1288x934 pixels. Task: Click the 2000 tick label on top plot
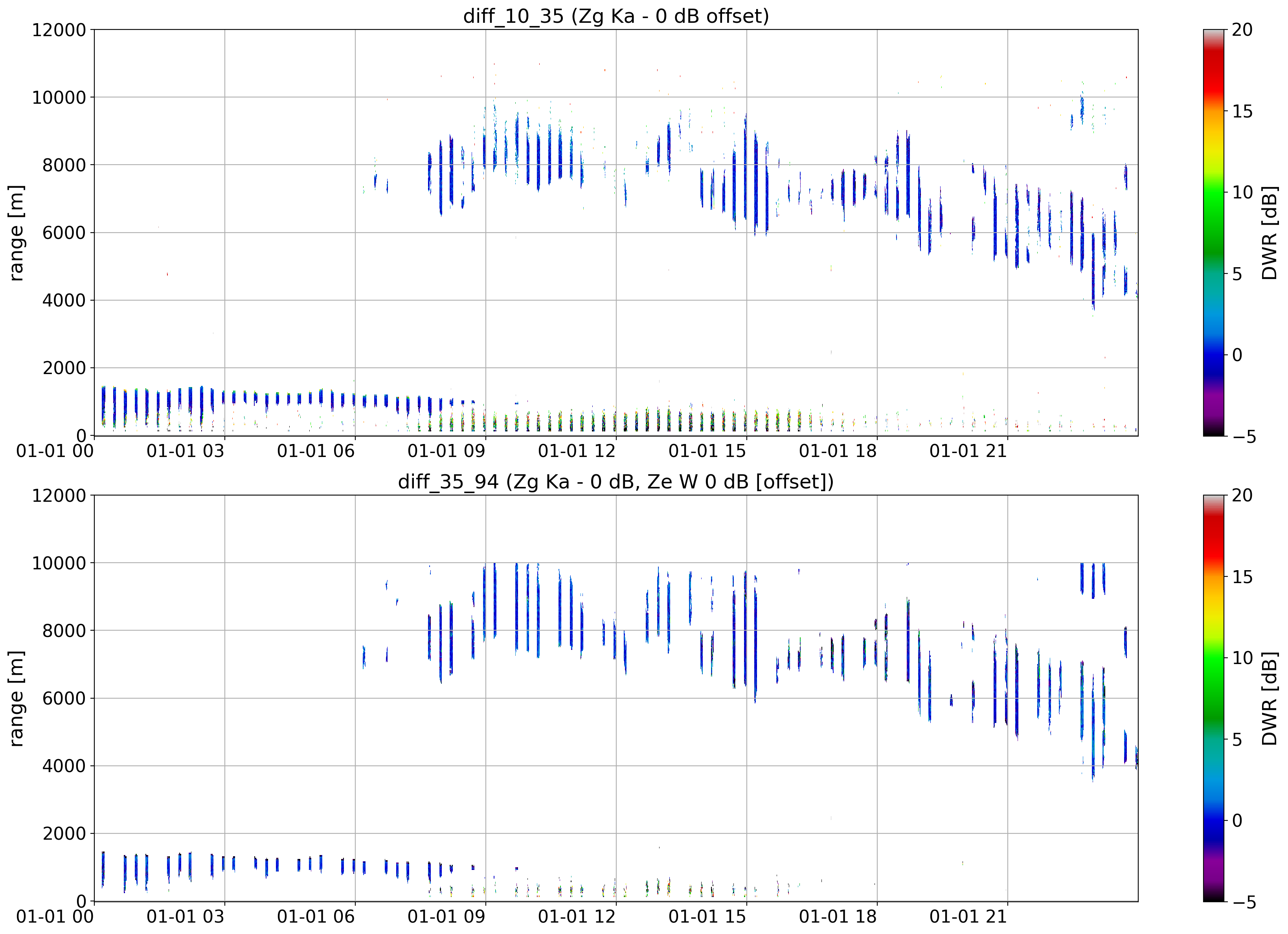tap(64, 368)
